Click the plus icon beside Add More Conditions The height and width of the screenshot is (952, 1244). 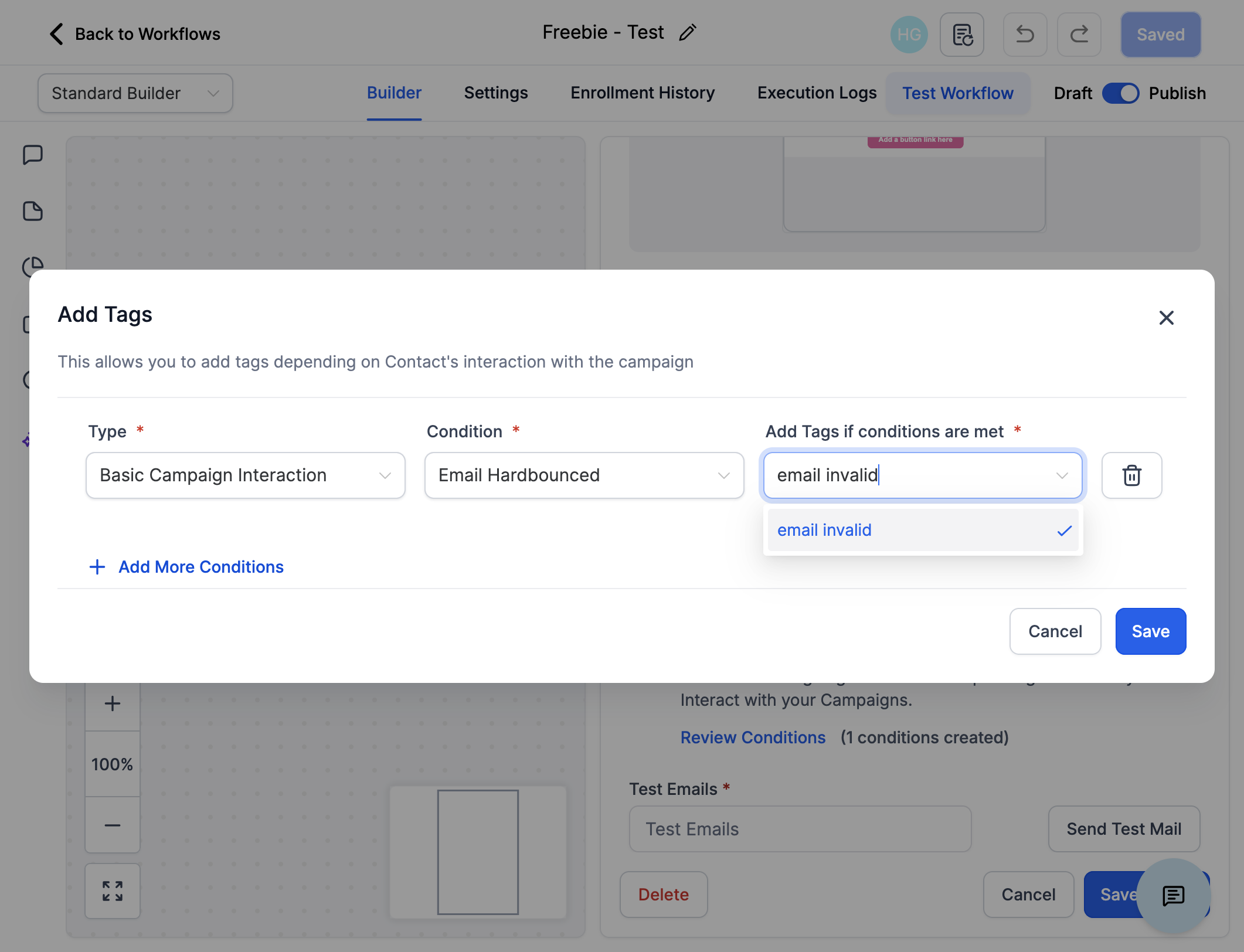(x=97, y=567)
